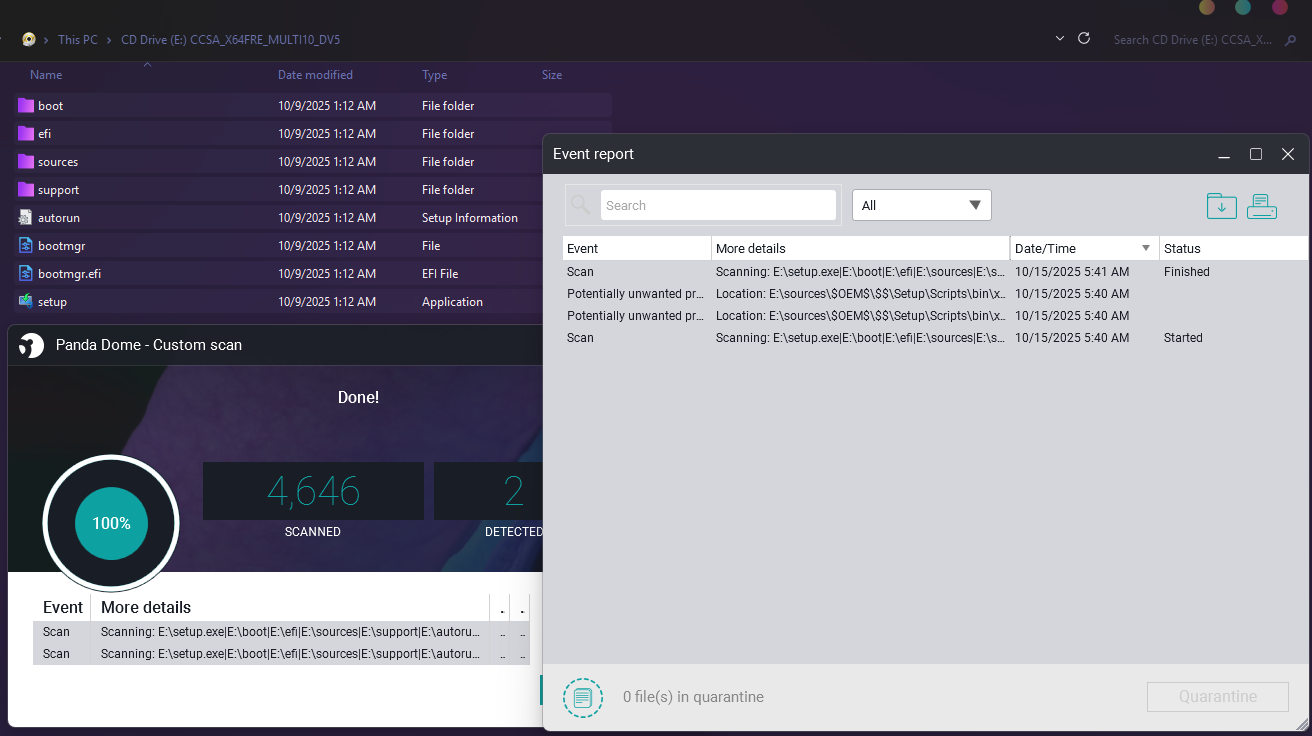Click the autorun file icon in Explorer

26,217
